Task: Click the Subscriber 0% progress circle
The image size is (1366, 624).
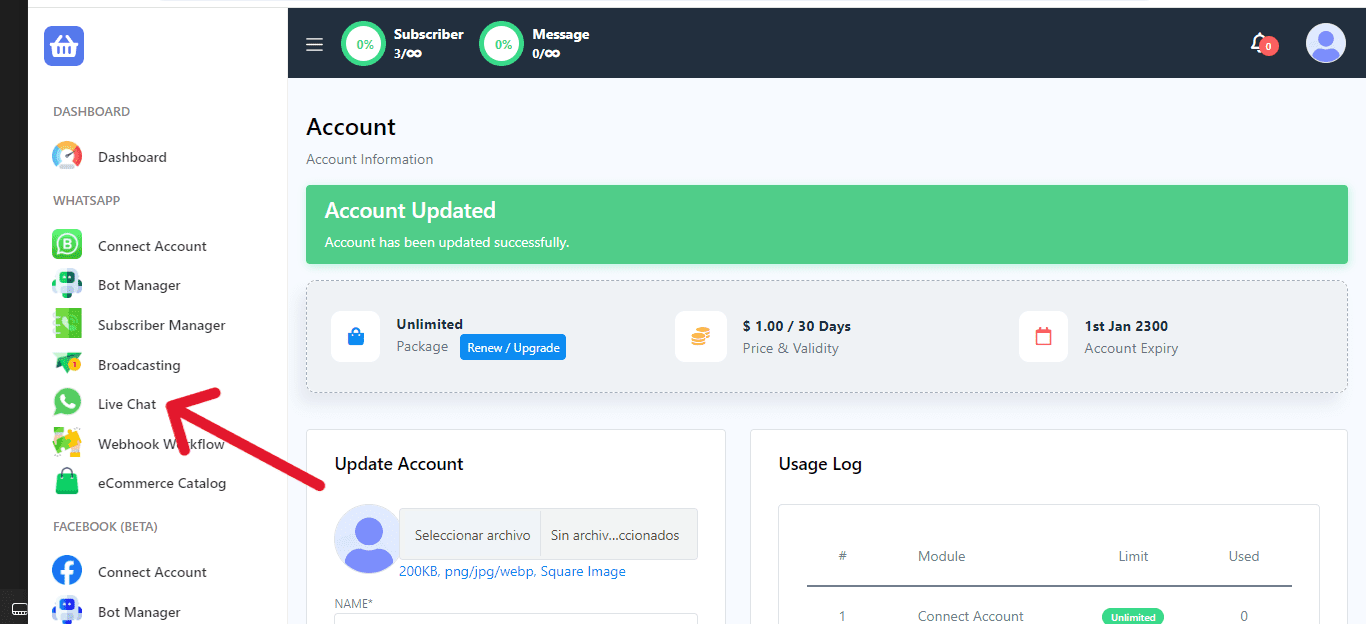Action: [x=365, y=44]
